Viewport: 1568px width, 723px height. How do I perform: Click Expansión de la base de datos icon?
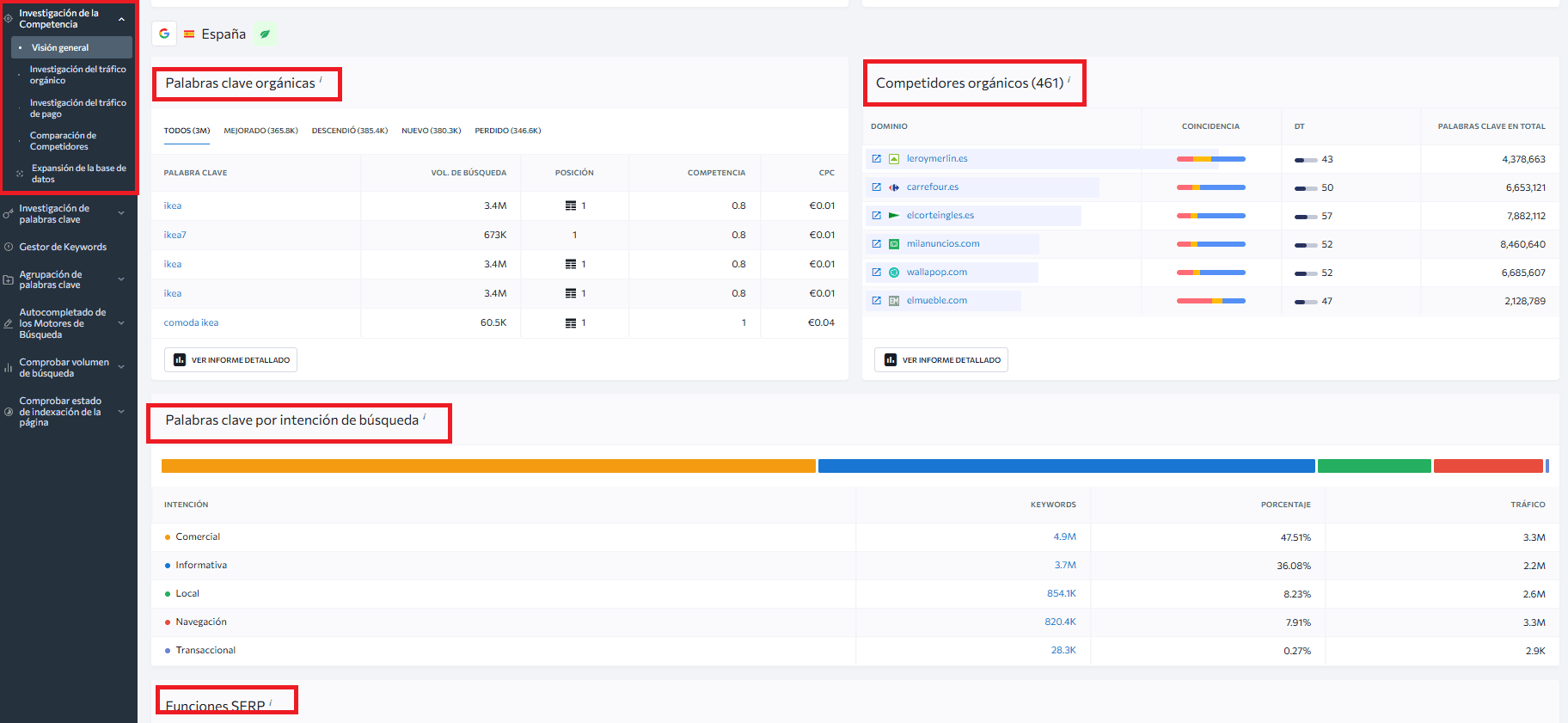click(x=20, y=174)
